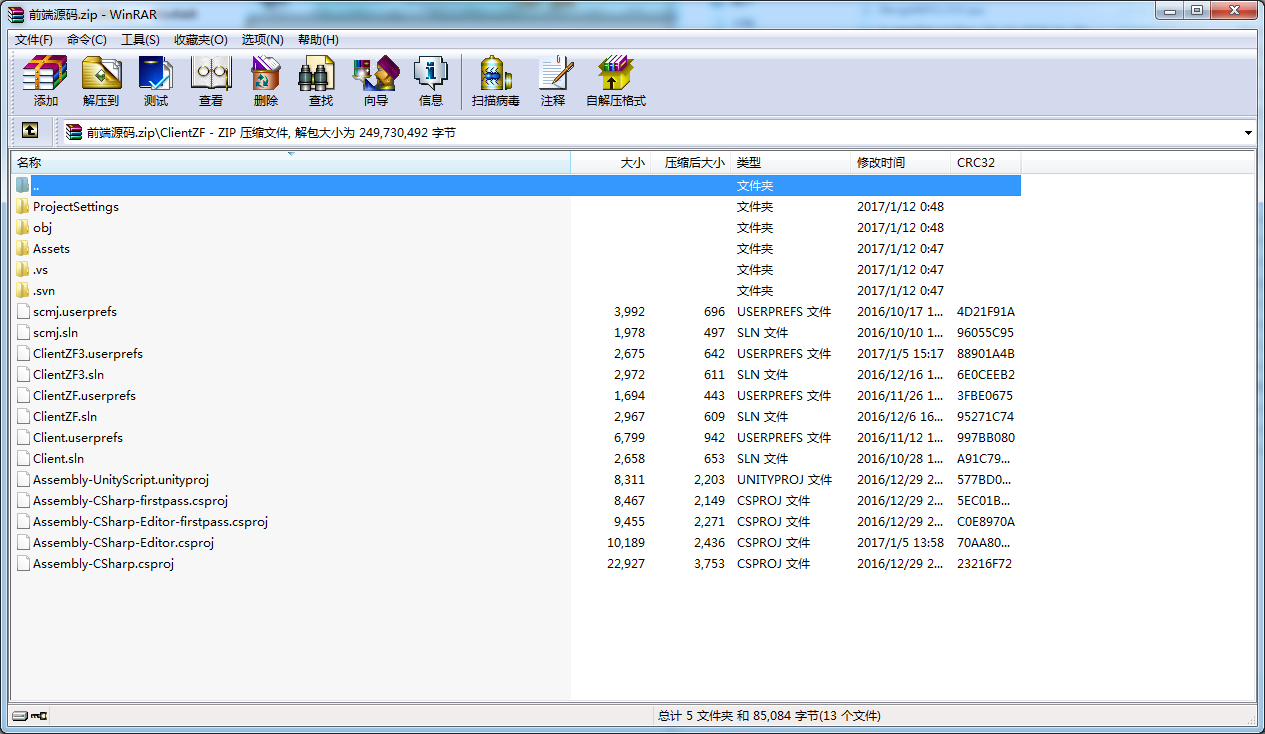This screenshot has height=734, width=1265.
Task: Select the .vs folder icon
Action: coord(23,269)
